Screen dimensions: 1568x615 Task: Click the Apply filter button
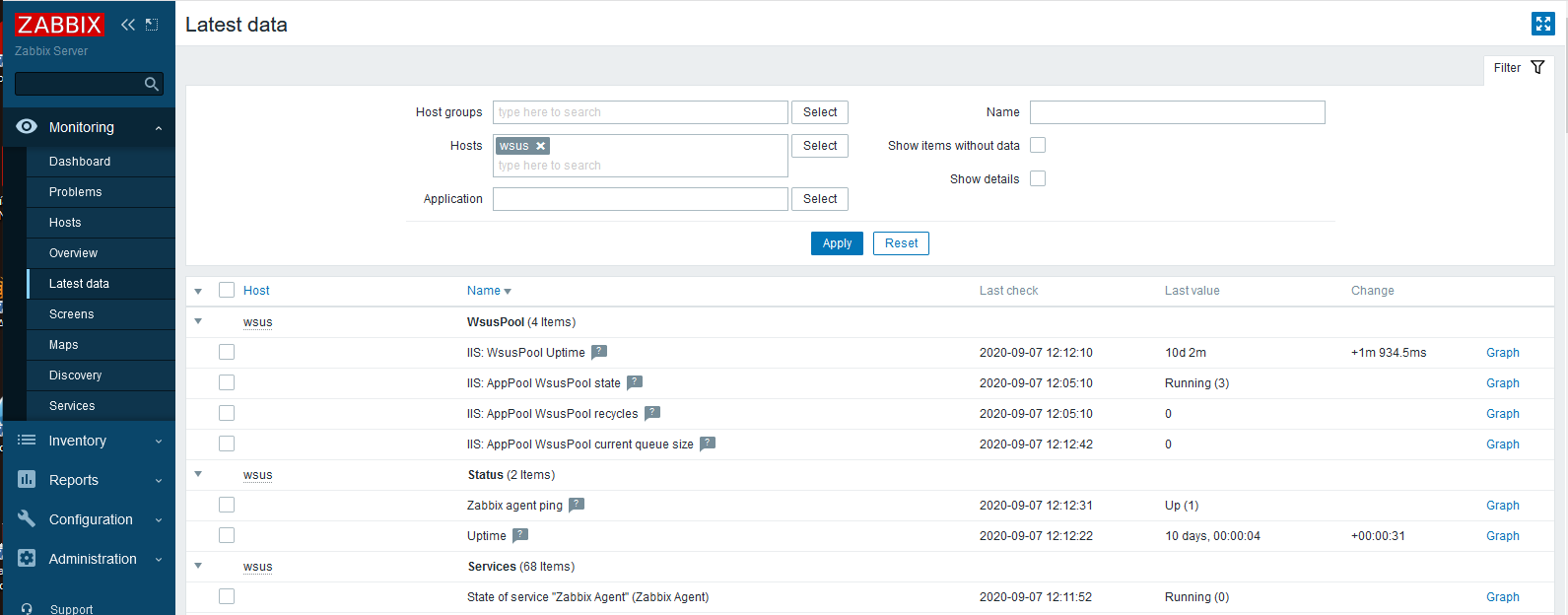pos(837,243)
